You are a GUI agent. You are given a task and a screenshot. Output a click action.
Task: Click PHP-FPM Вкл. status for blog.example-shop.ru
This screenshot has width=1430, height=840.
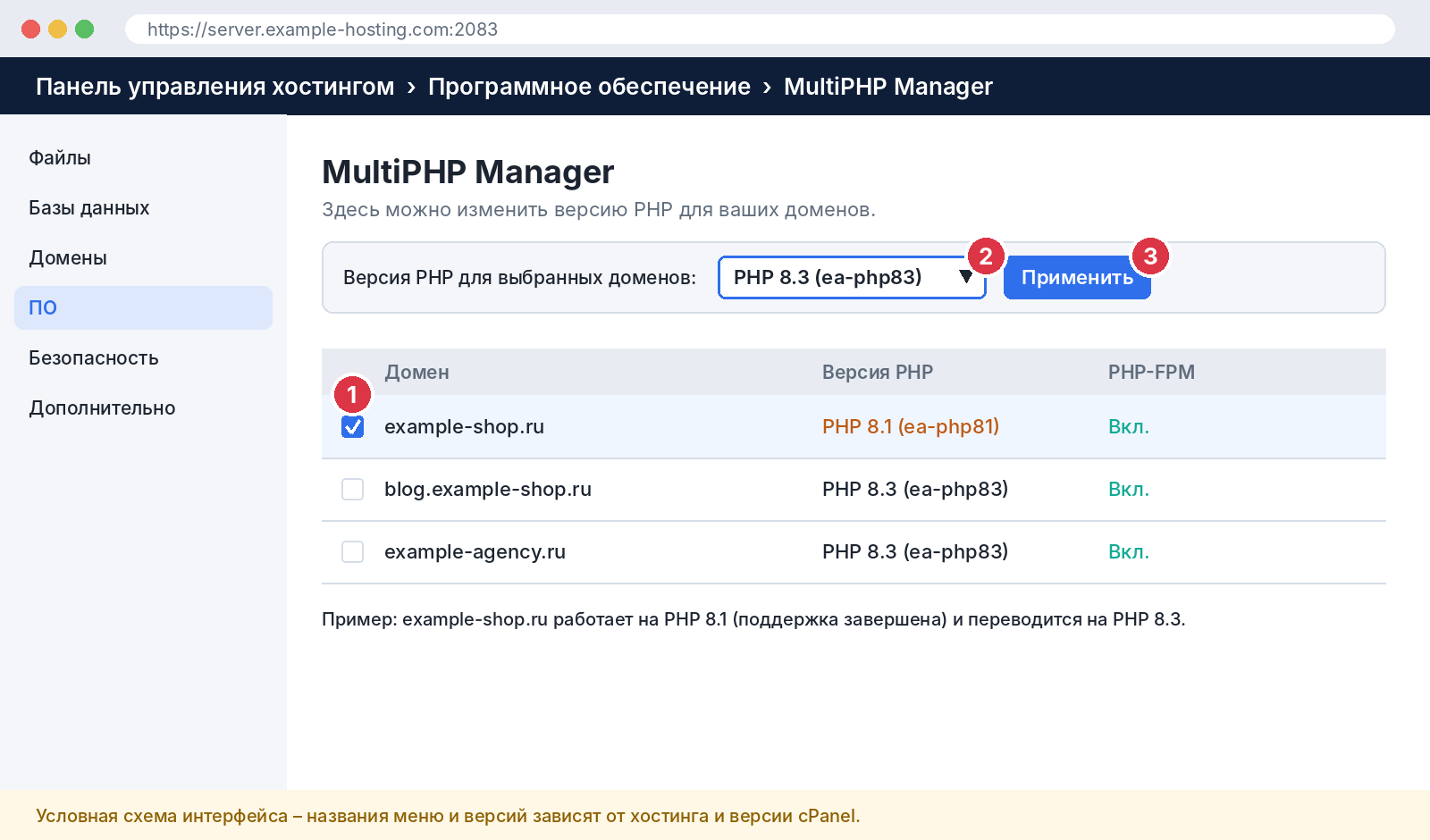1129,490
